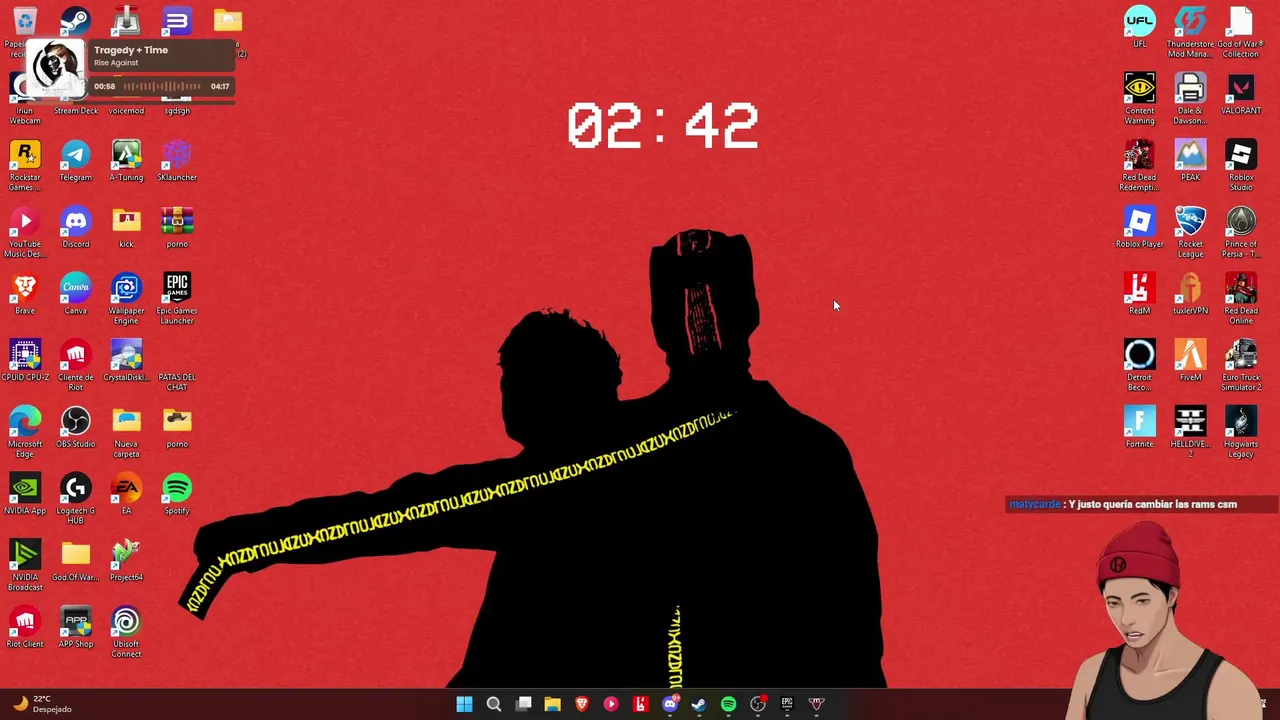The image size is (1280, 720).
Task: Open the Recycle Bin desktop icon
Action: coord(24,20)
